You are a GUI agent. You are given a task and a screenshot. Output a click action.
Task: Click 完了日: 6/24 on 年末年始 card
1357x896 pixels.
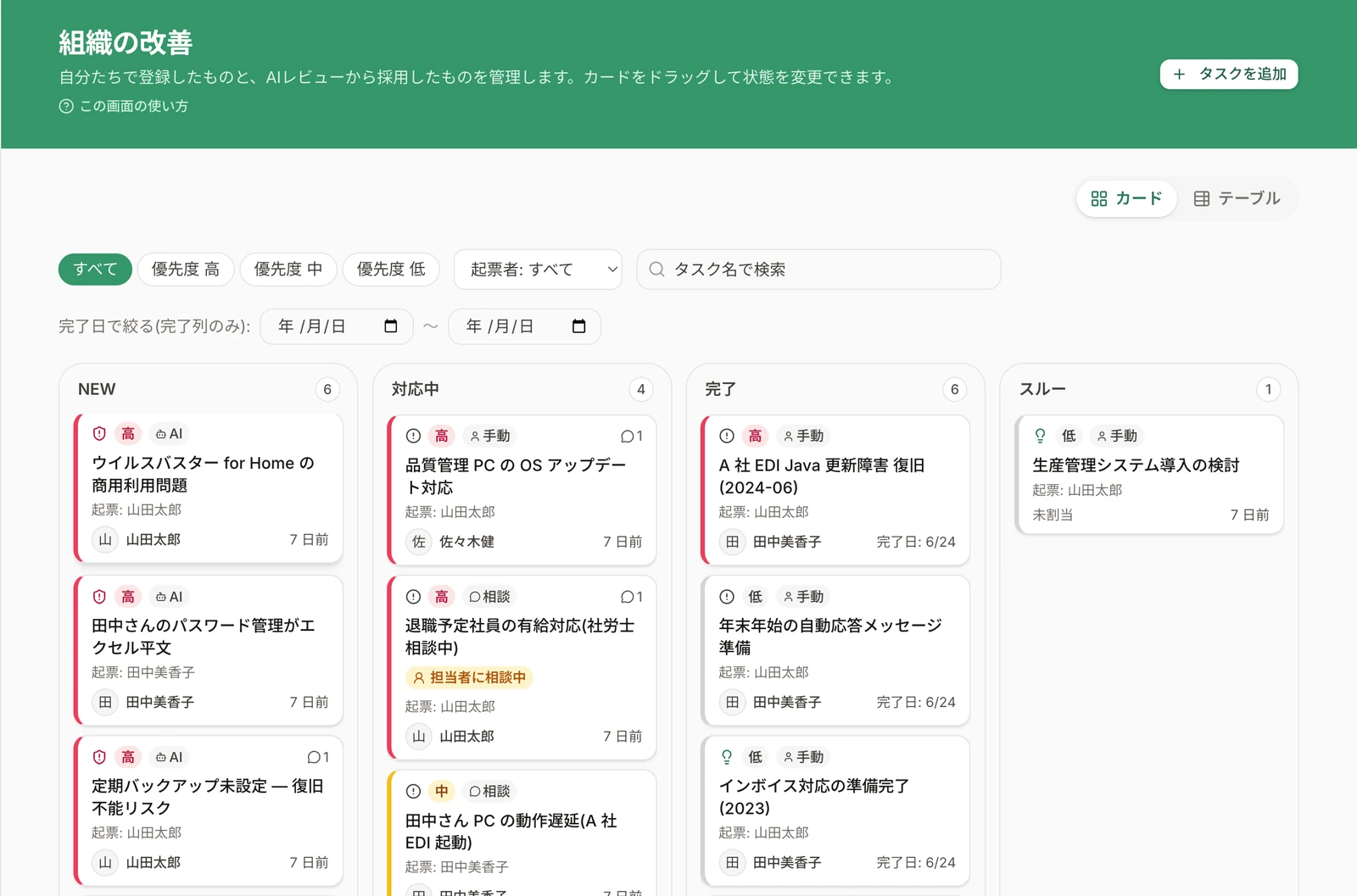click(916, 702)
